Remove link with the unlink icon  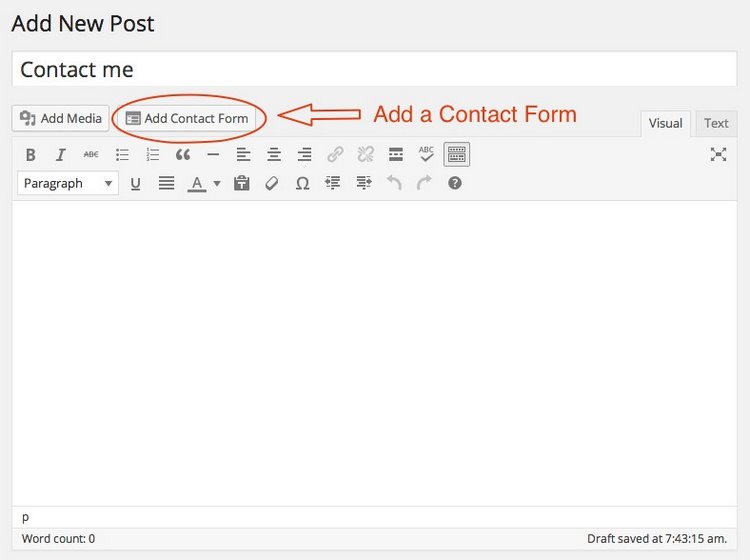[365, 154]
